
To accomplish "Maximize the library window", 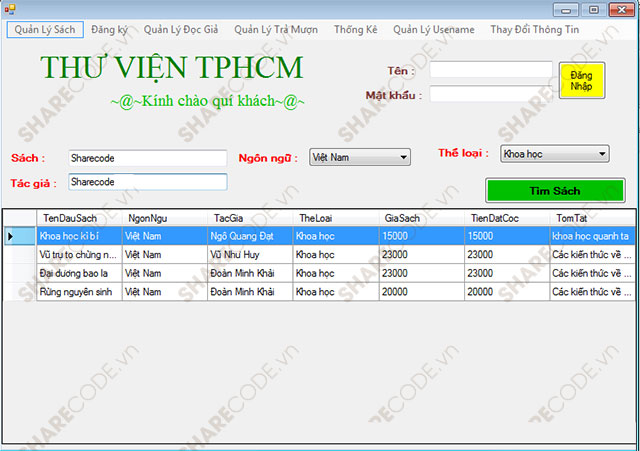I will (x=594, y=10).
